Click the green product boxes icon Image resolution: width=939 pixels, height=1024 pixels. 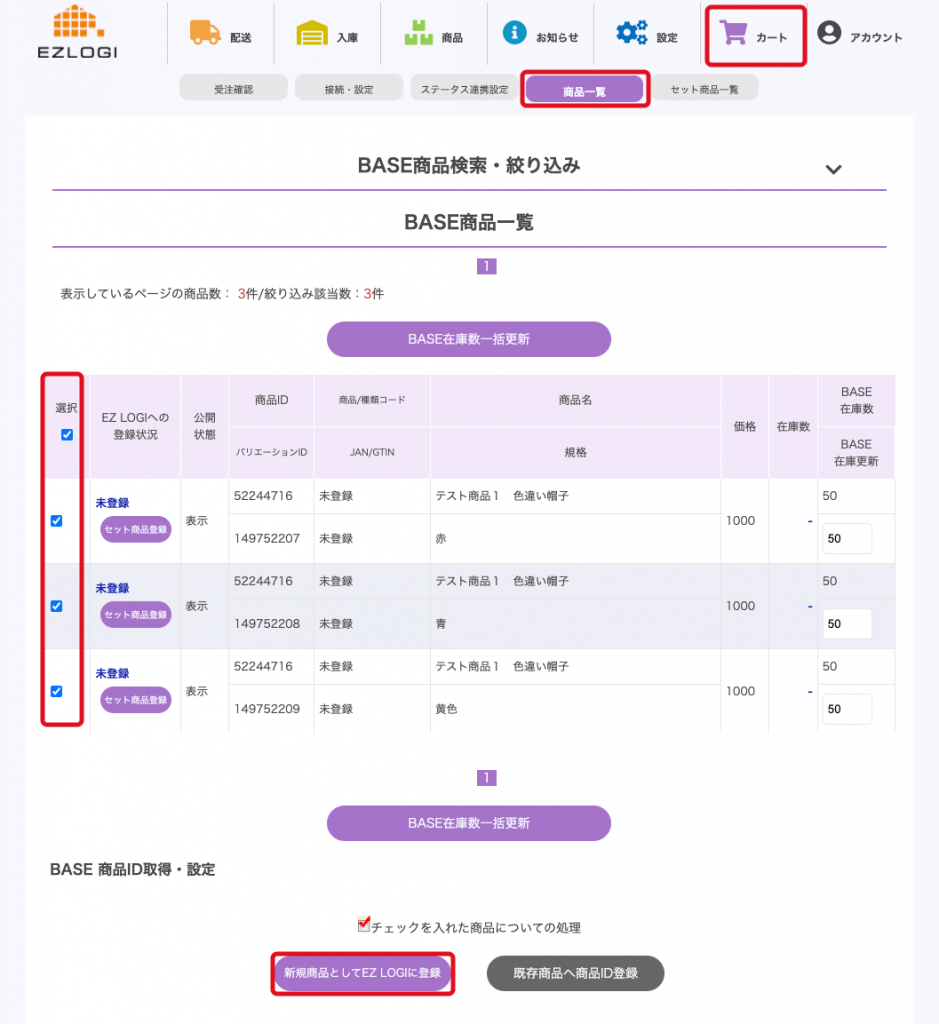[418, 33]
